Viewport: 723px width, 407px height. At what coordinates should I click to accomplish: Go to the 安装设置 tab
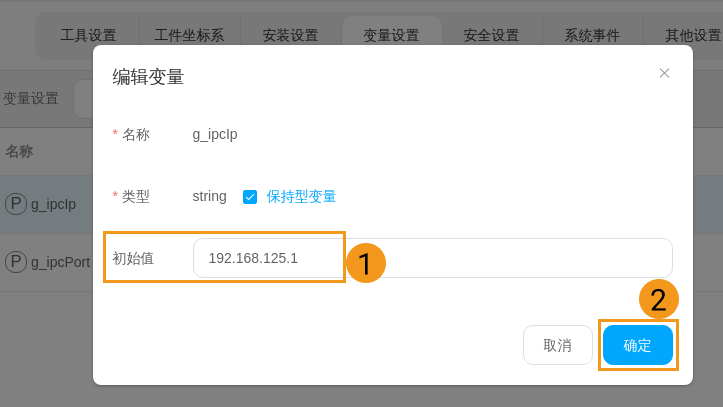(x=290, y=36)
